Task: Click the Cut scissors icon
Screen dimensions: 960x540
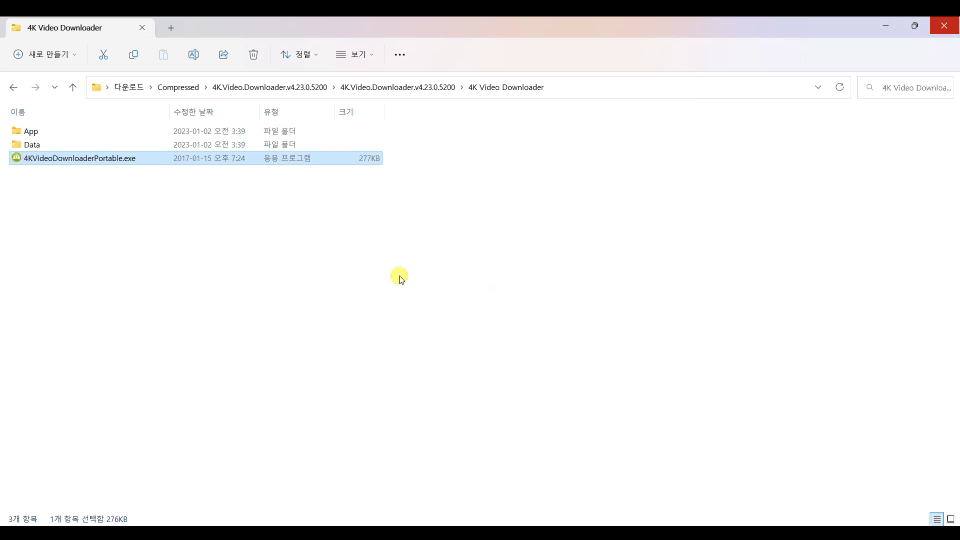Action: pos(103,54)
